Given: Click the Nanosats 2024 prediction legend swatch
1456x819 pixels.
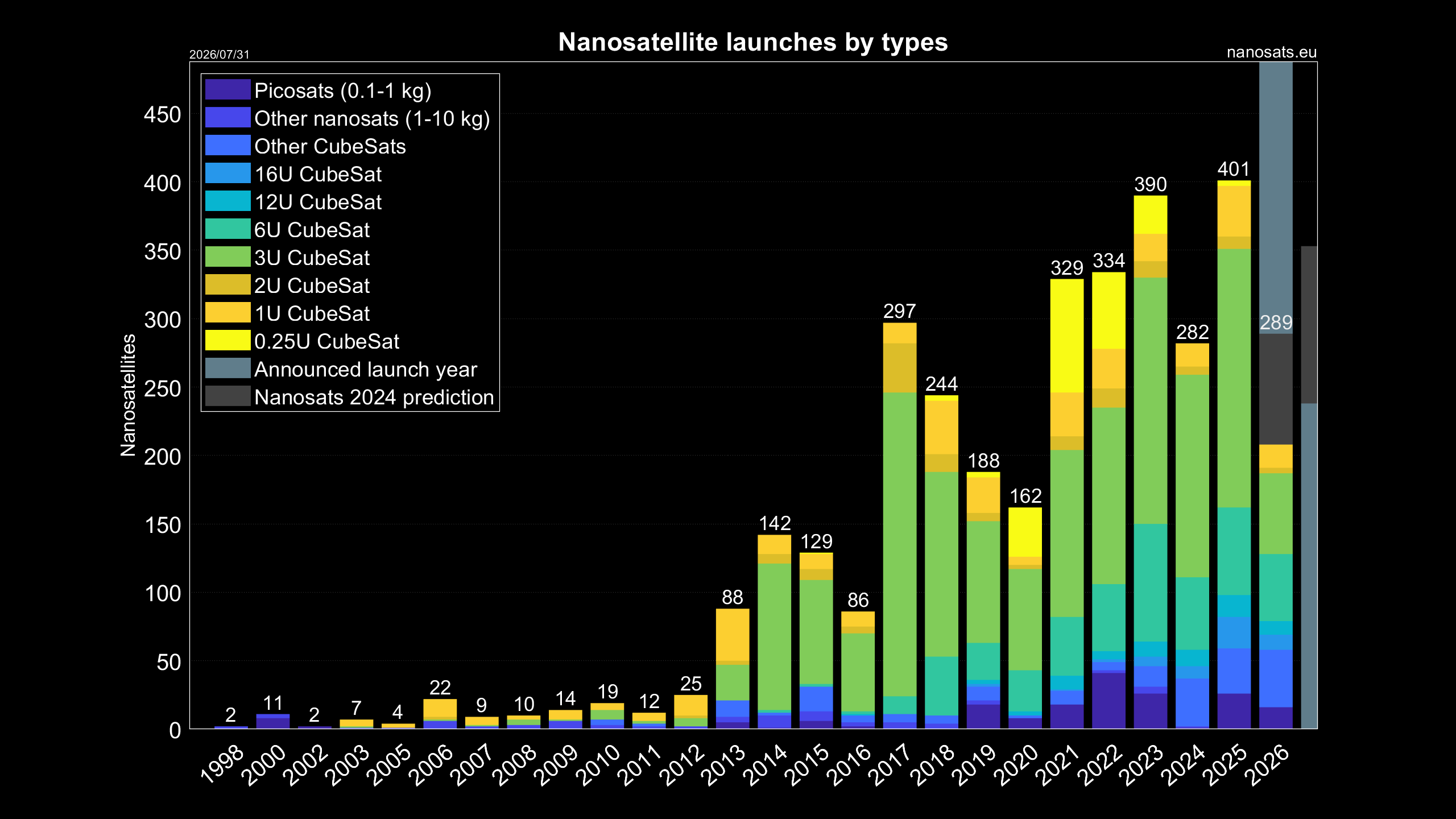Looking at the screenshot, I should [227, 396].
